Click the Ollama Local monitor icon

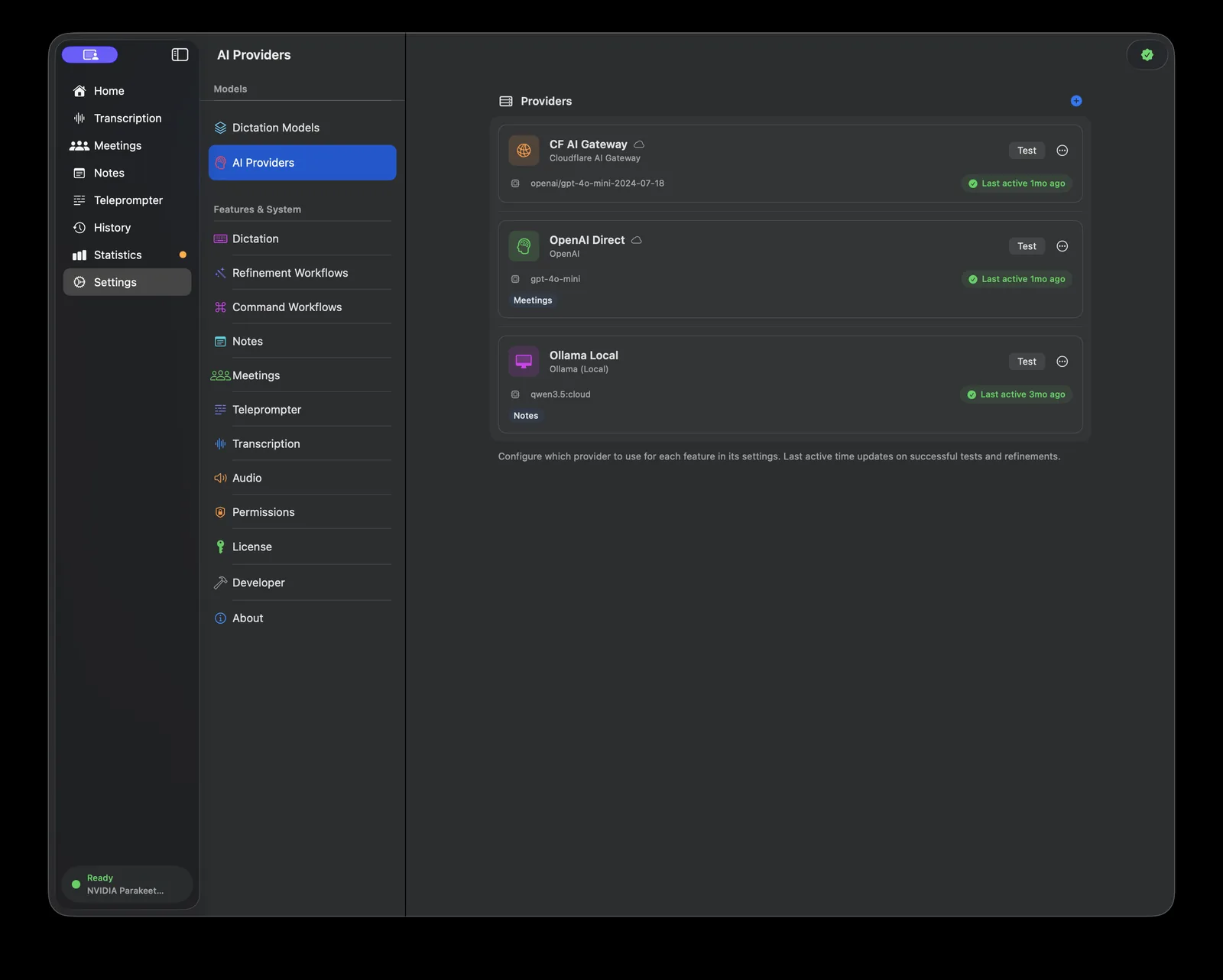tap(524, 362)
